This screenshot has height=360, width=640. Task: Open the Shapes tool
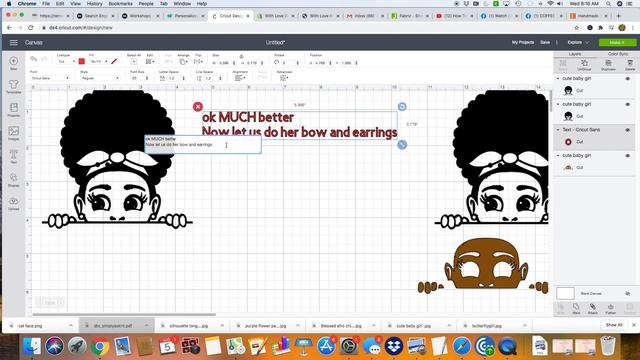[13, 179]
